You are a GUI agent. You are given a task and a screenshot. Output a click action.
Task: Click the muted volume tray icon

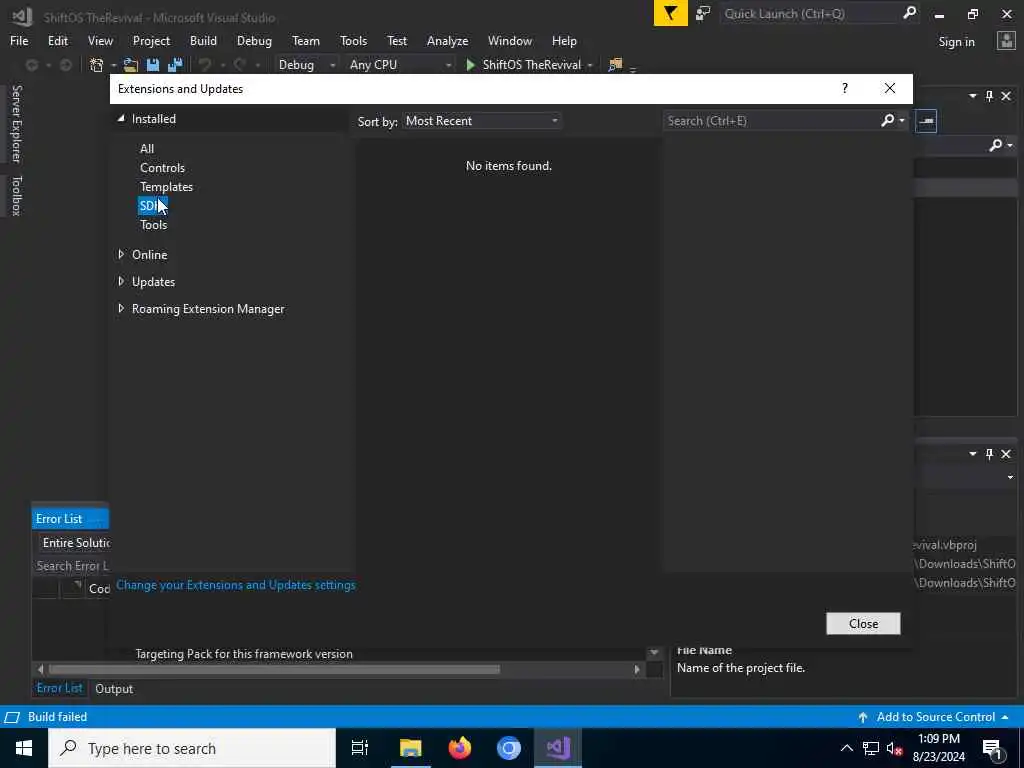pyautogui.click(x=894, y=748)
